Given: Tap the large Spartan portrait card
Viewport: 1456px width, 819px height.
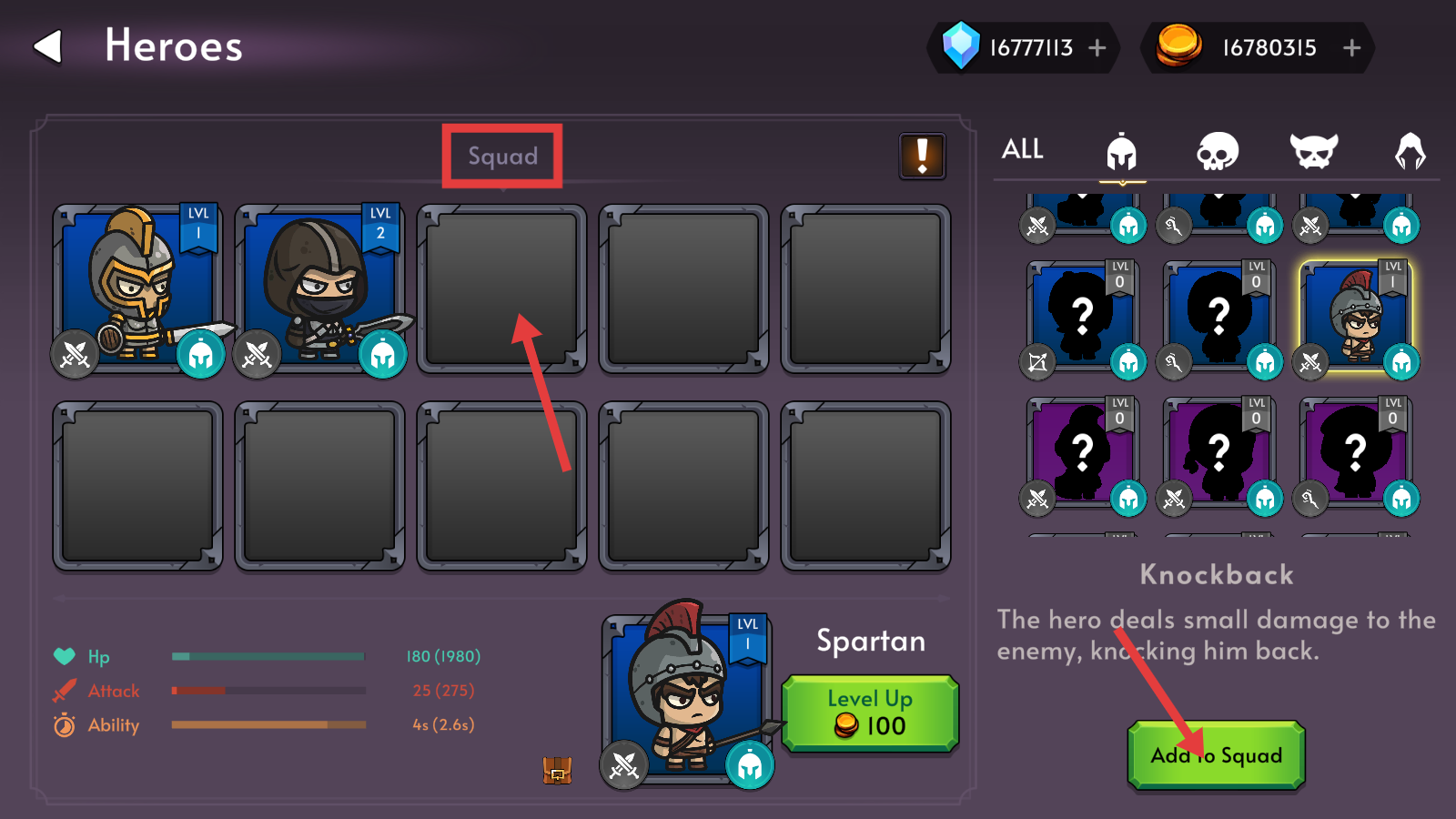Looking at the screenshot, I should [x=686, y=696].
